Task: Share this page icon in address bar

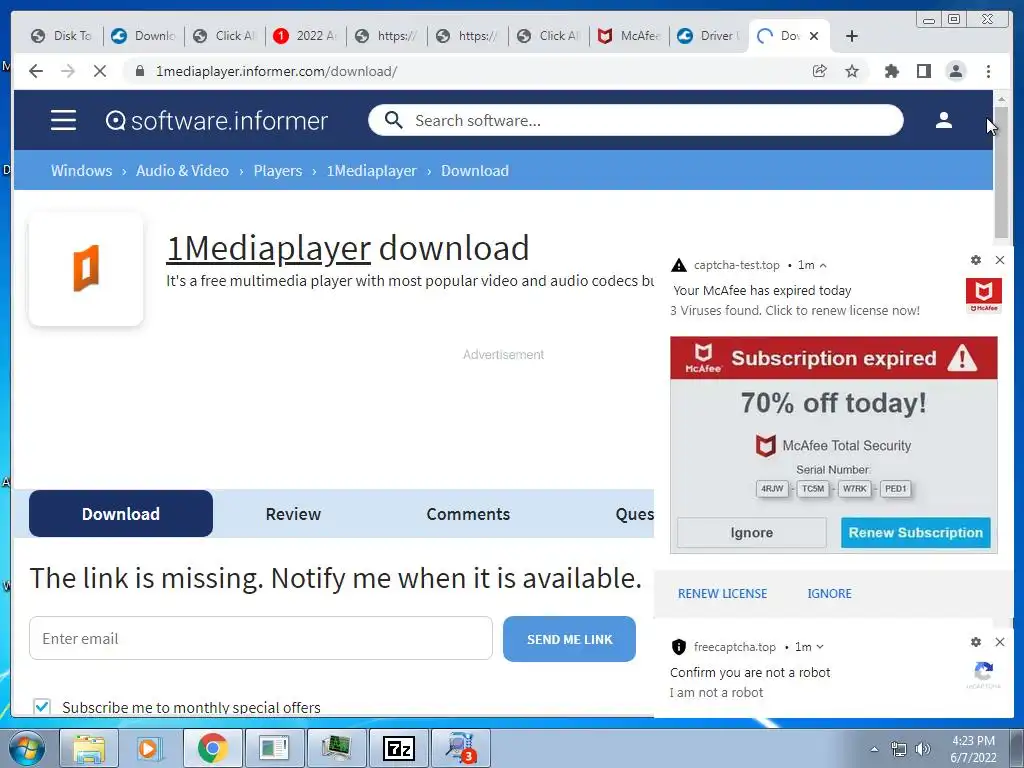Action: (x=819, y=71)
